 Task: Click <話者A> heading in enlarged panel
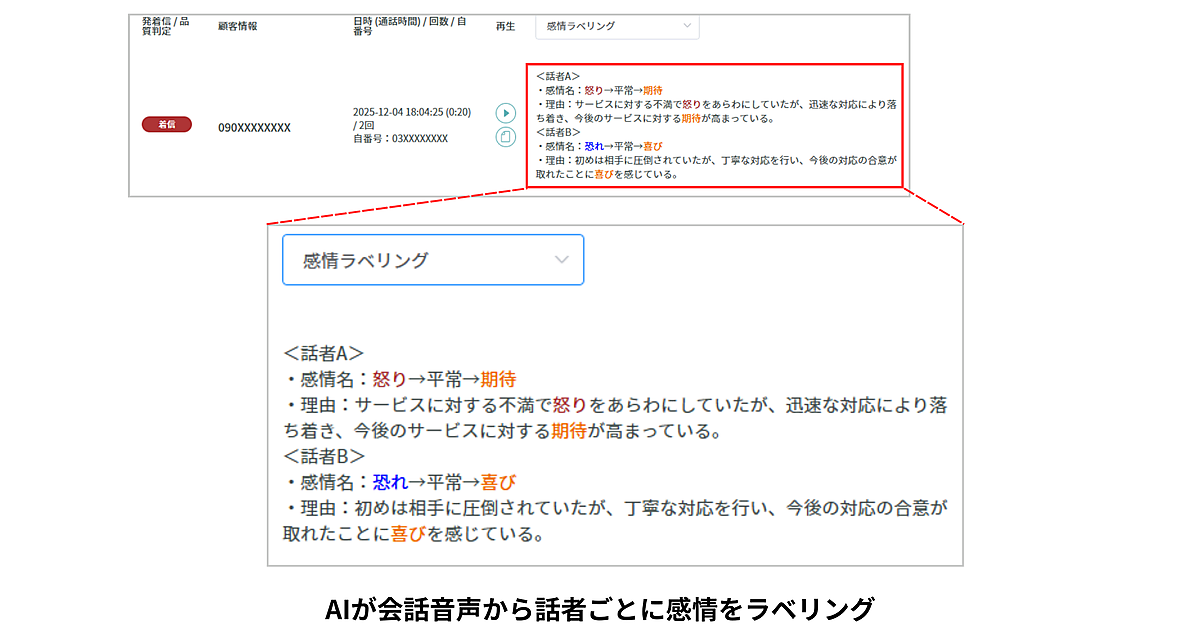point(323,353)
